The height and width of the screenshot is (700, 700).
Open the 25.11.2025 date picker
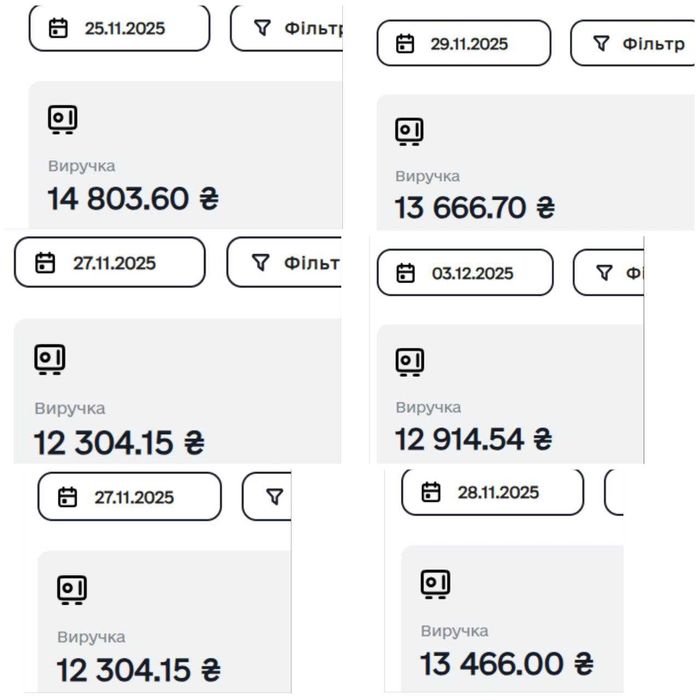[119, 28]
